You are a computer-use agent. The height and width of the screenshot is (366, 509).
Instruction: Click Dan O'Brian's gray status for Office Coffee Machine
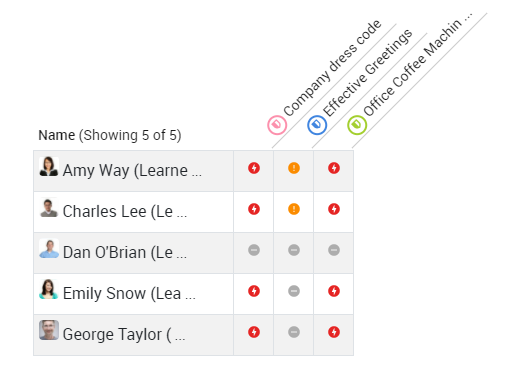pyautogui.click(x=334, y=250)
